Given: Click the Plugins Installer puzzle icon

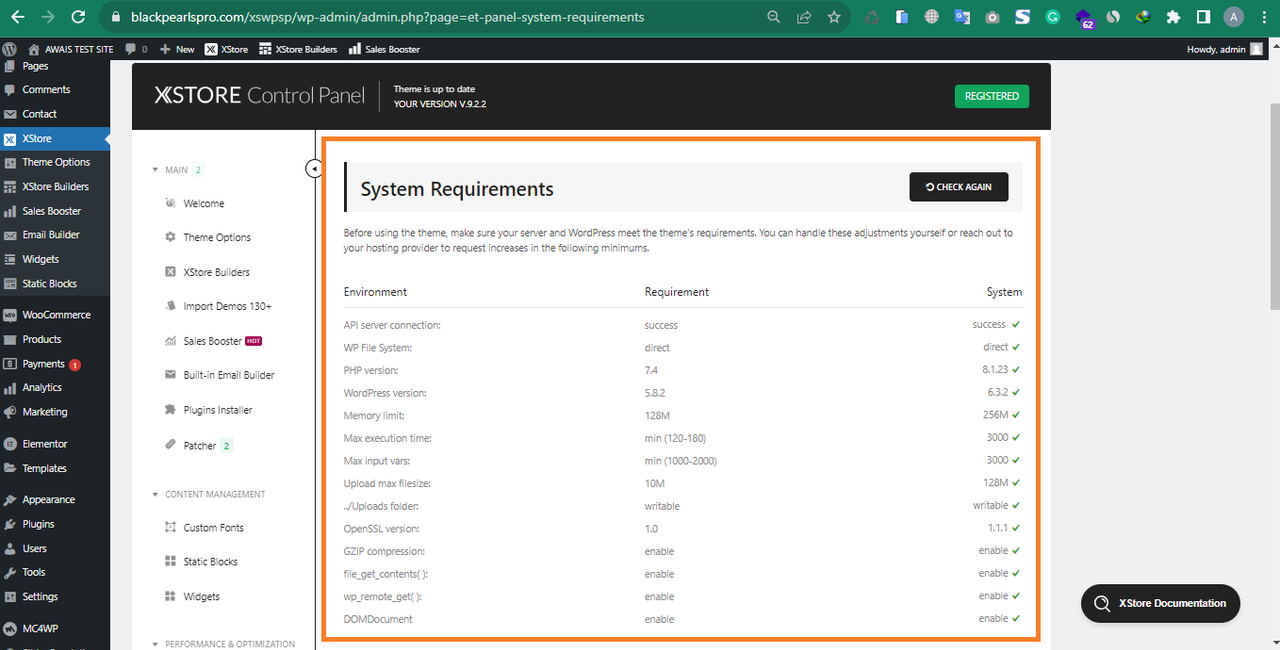Looking at the screenshot, I should tap(170, 410).
